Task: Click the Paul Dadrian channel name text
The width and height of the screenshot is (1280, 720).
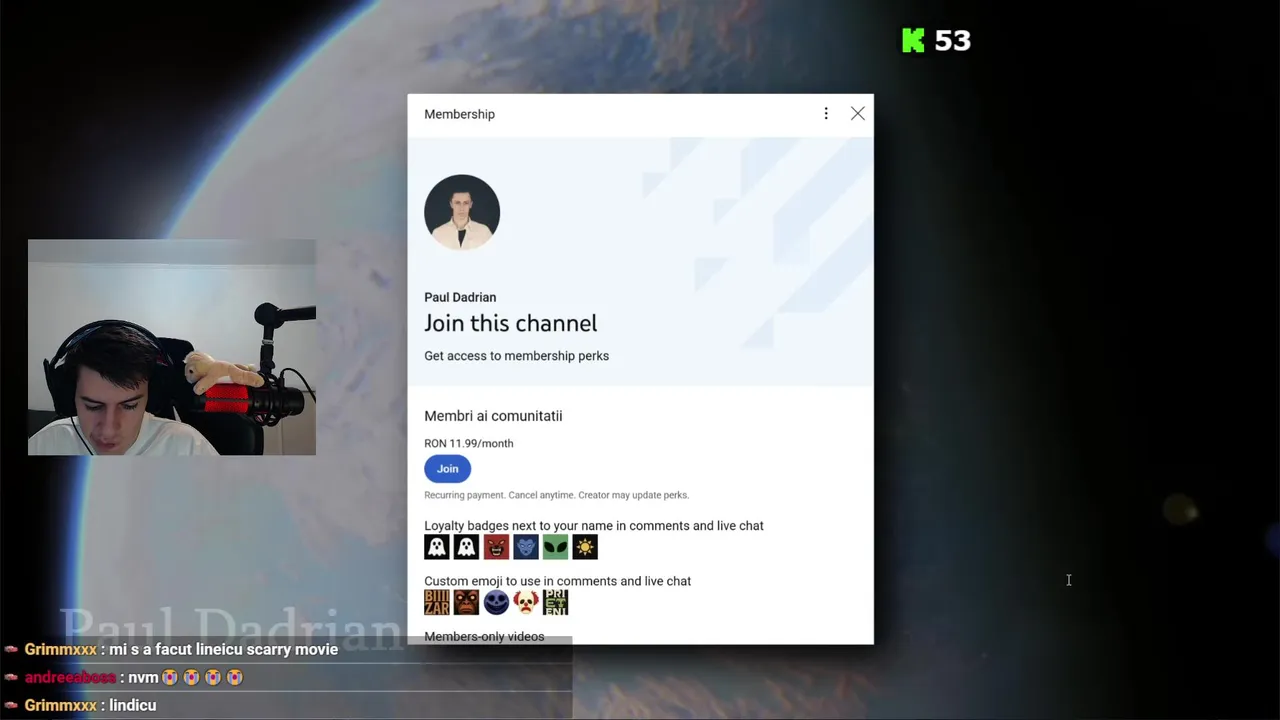Action: pyautogui.click(x=460, y=297)
